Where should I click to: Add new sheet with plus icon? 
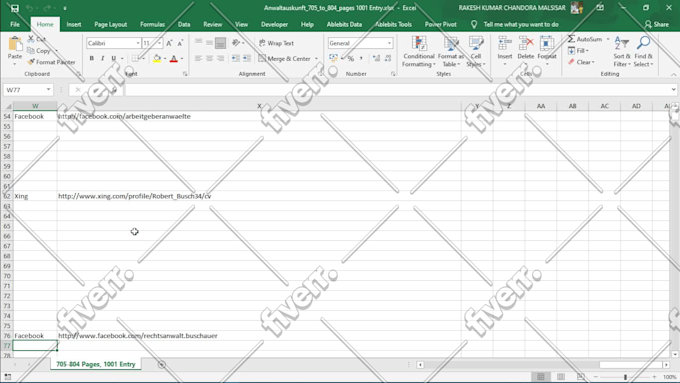(x=161, y=364)
